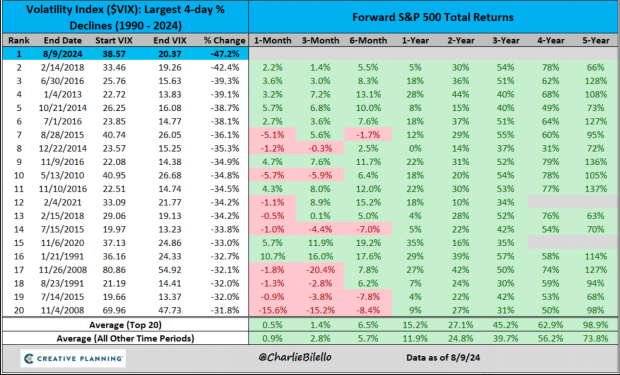Click the 11/26/2008 end date cell
The width and height of the screenshot is (620, 375).
click(62, 270)
